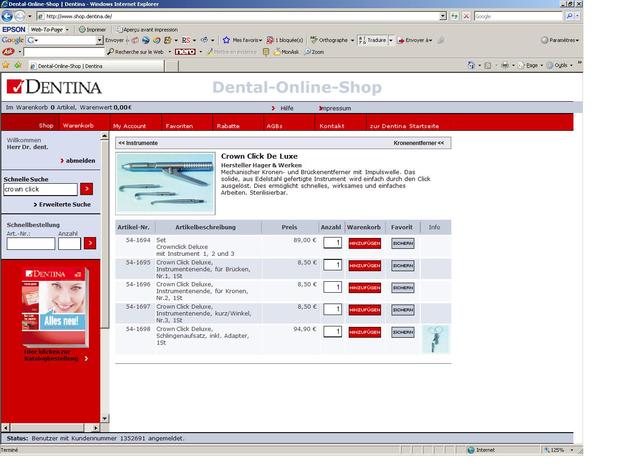The width and height of the screenshot is (640, 465).
Task: Click the Anzahl field for article 54-1695
Action: 333,265
